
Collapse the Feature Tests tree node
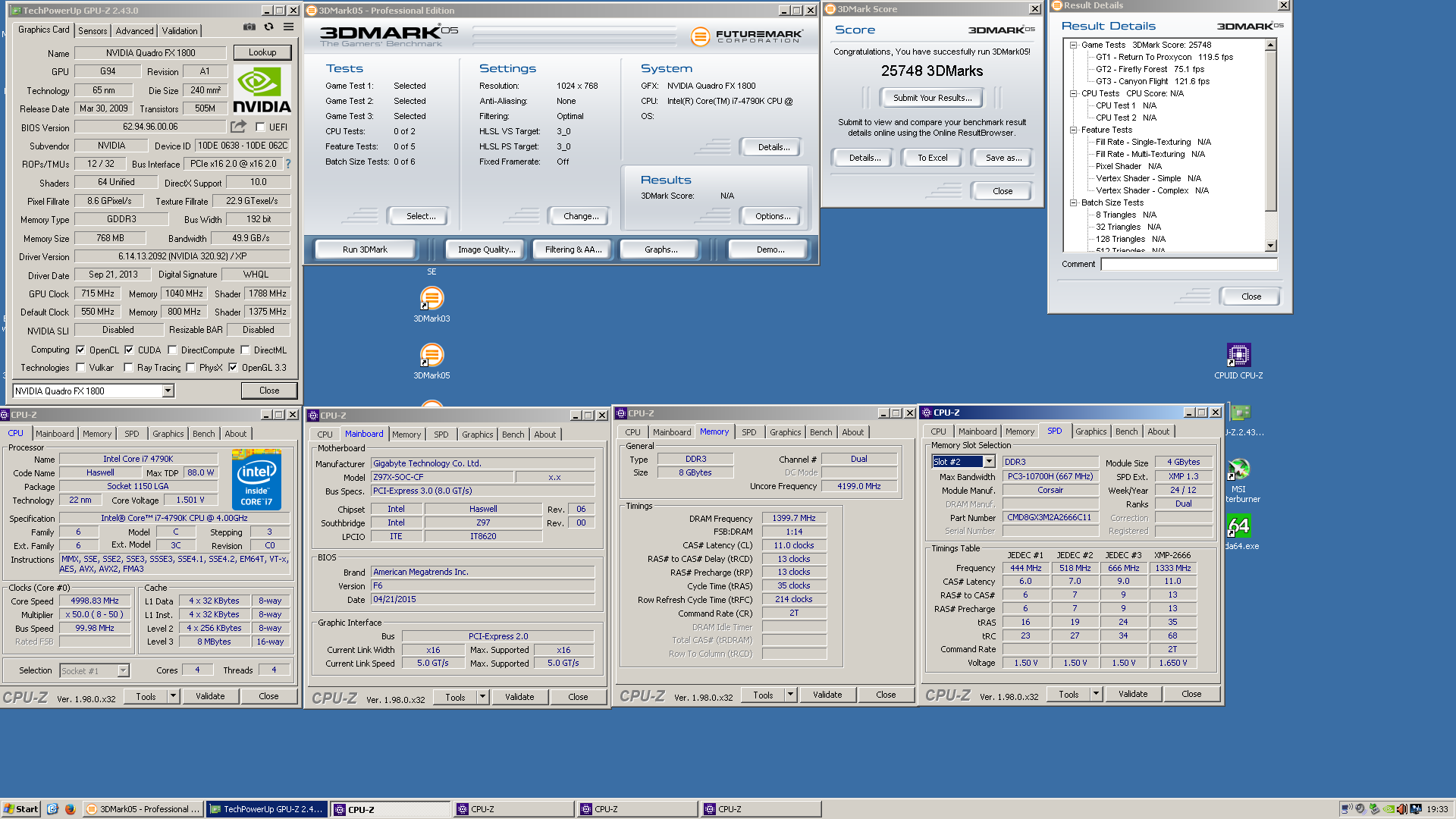tap(1073, 130)
